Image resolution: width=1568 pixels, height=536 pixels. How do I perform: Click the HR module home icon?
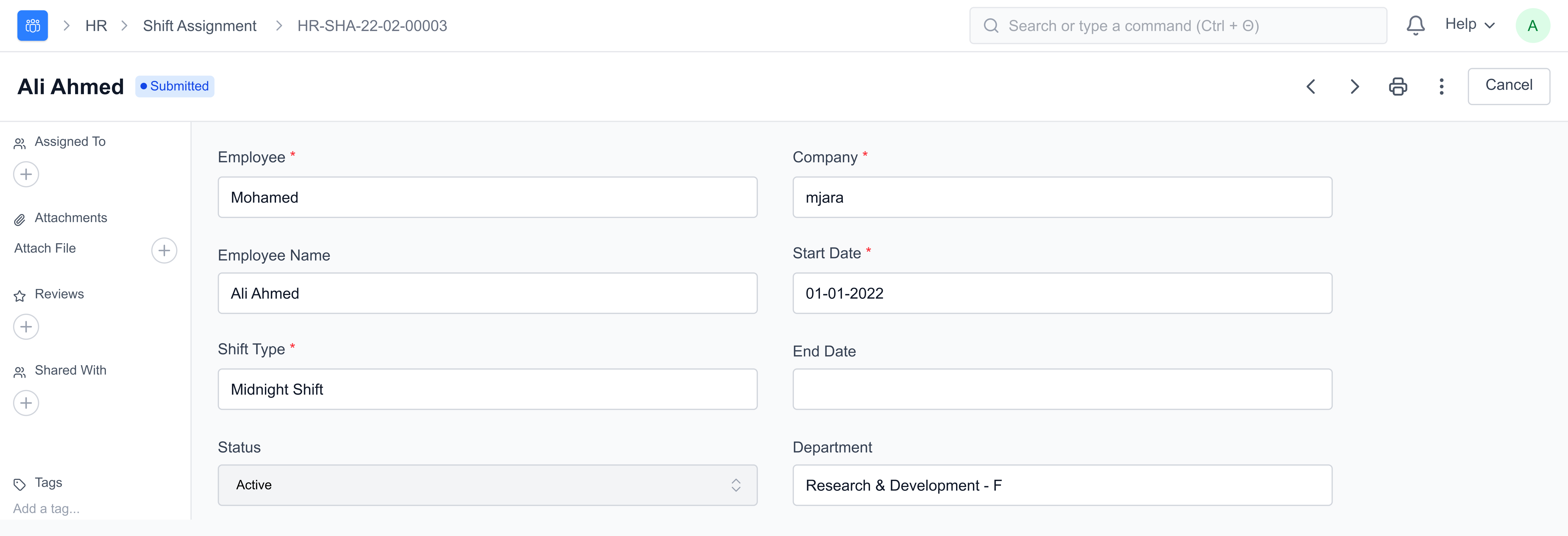pos(32,26)
